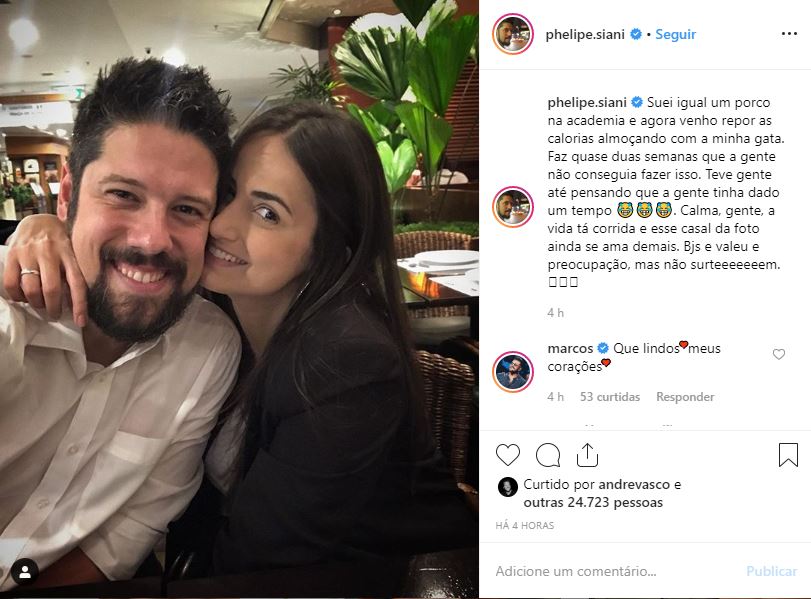The height and width of the screenshot is (599, 811).
Task: Share the post via upload arrow icon
Action: coord(588,455)
